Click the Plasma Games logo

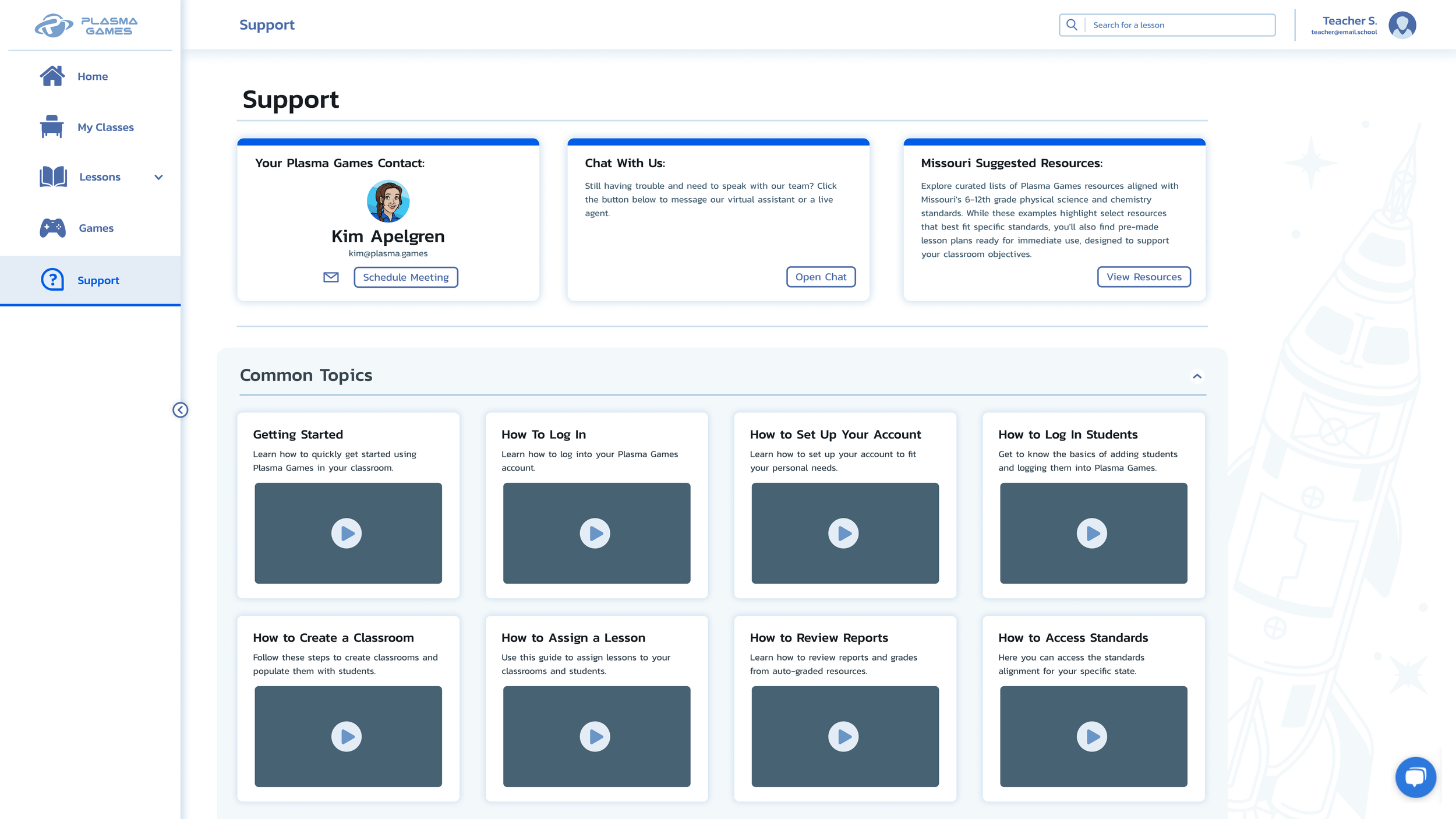click(x=86, y=26)
